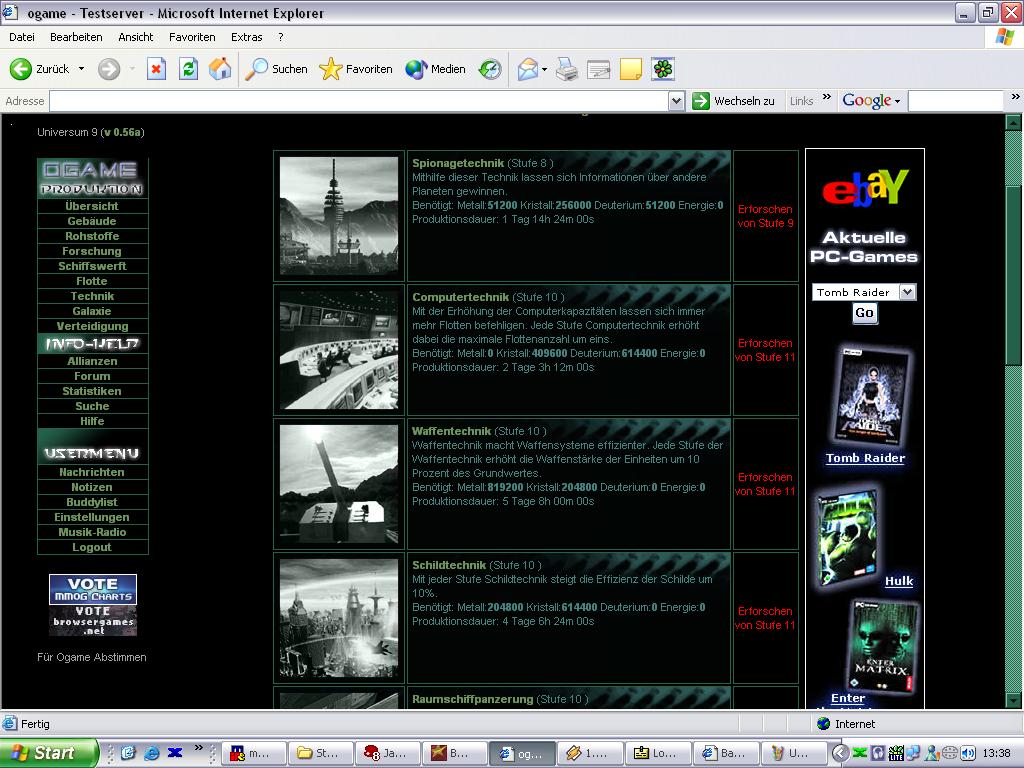The width and height of the screenshot is (1024, 768).
Task: Open Windows Start button
Action: click(x=48, y=753)
